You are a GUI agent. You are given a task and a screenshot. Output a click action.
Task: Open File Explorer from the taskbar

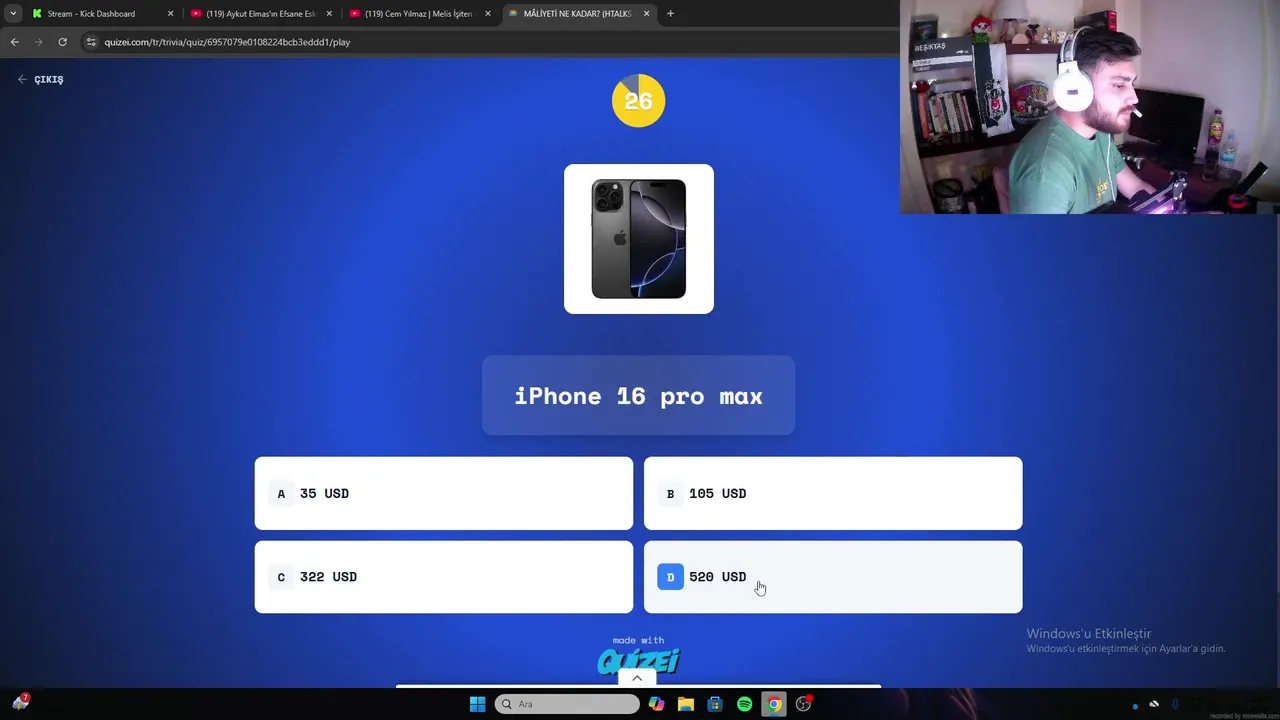point(685,704)
